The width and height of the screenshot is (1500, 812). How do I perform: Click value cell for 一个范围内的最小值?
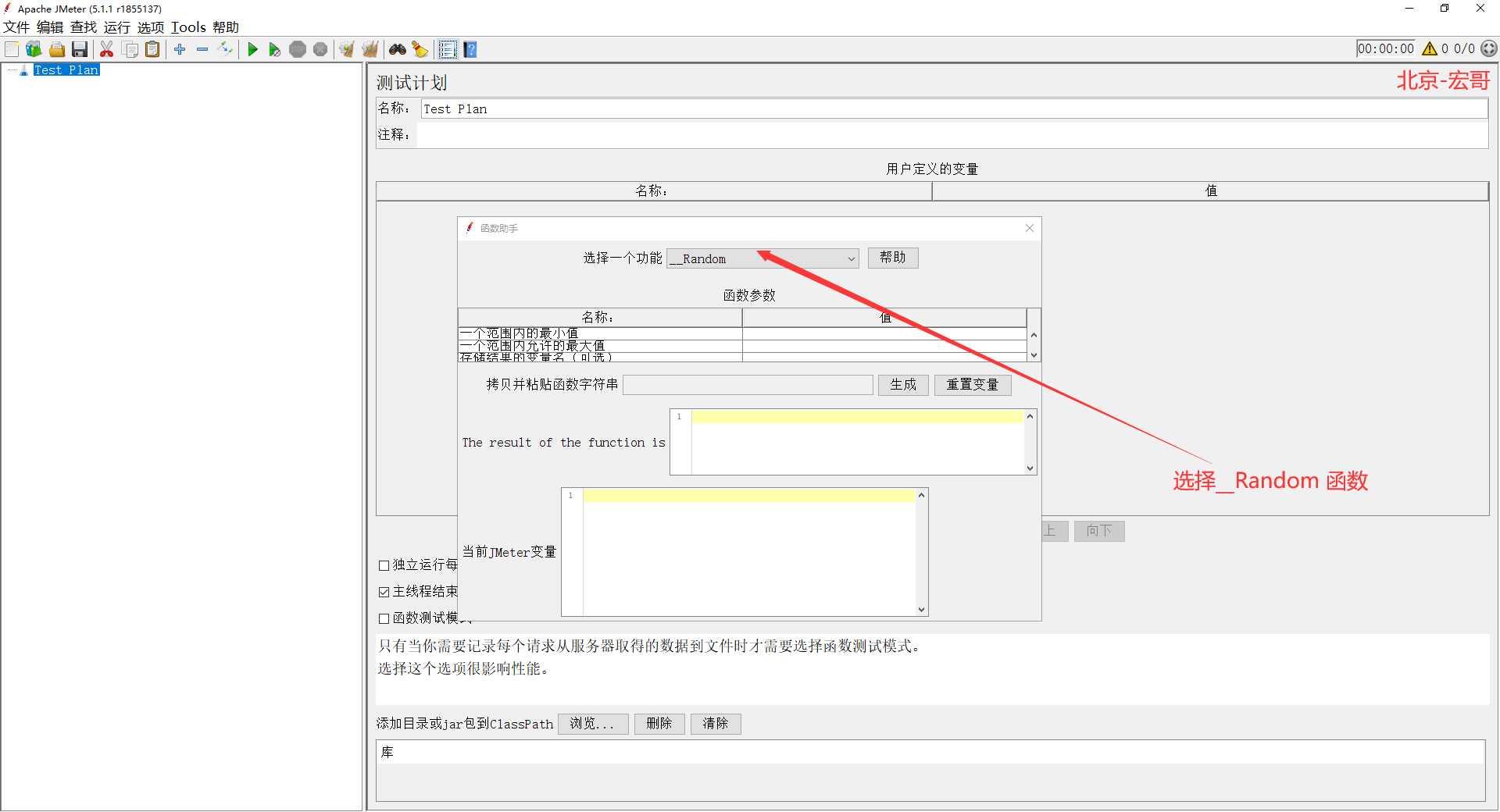(884, 333)
